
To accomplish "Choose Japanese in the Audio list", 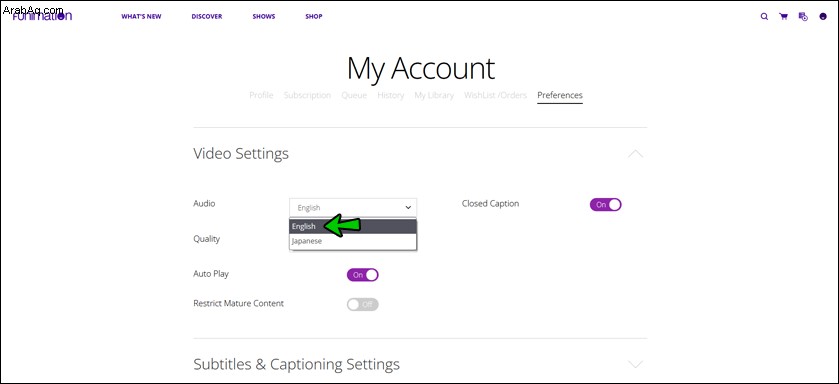I will (x=353, y=241).
